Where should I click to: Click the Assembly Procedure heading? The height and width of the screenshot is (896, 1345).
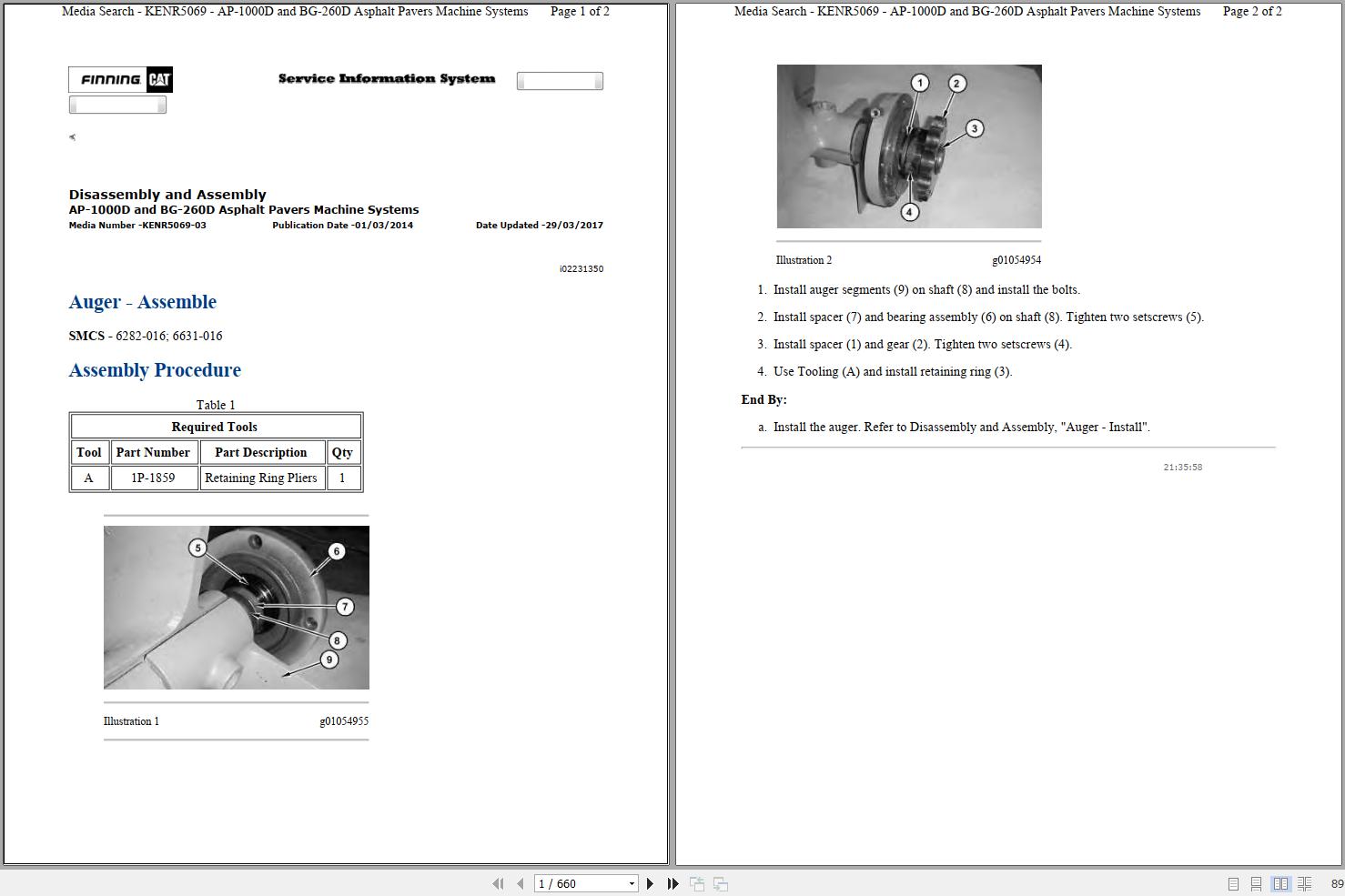click(155, 370)
